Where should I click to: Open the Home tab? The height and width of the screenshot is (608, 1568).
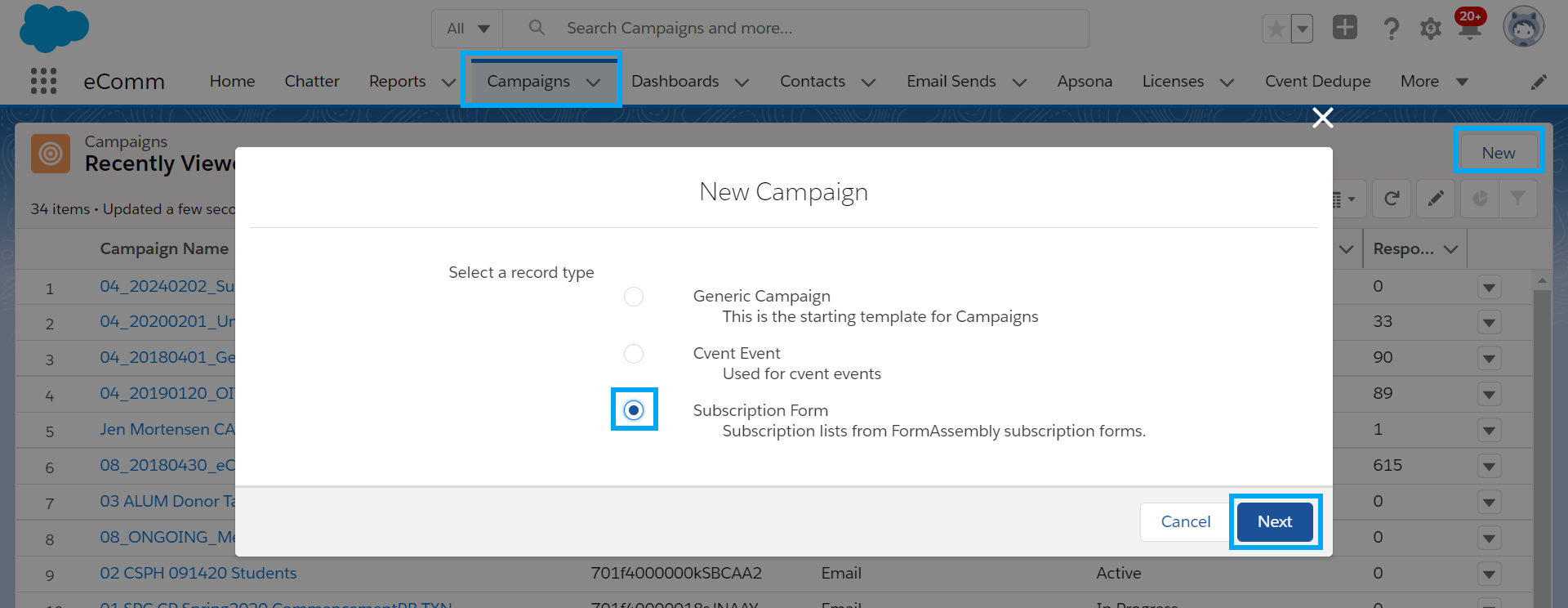pyautogui.click(x=232, y=81)
